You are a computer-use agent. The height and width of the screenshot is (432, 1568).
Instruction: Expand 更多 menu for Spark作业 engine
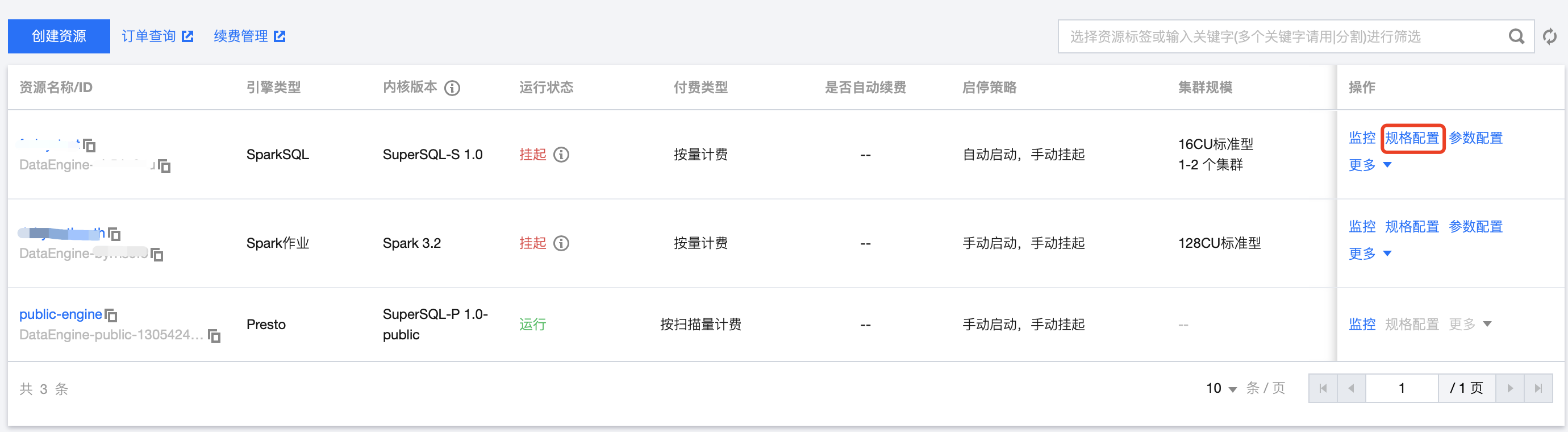coord(1370,254)
